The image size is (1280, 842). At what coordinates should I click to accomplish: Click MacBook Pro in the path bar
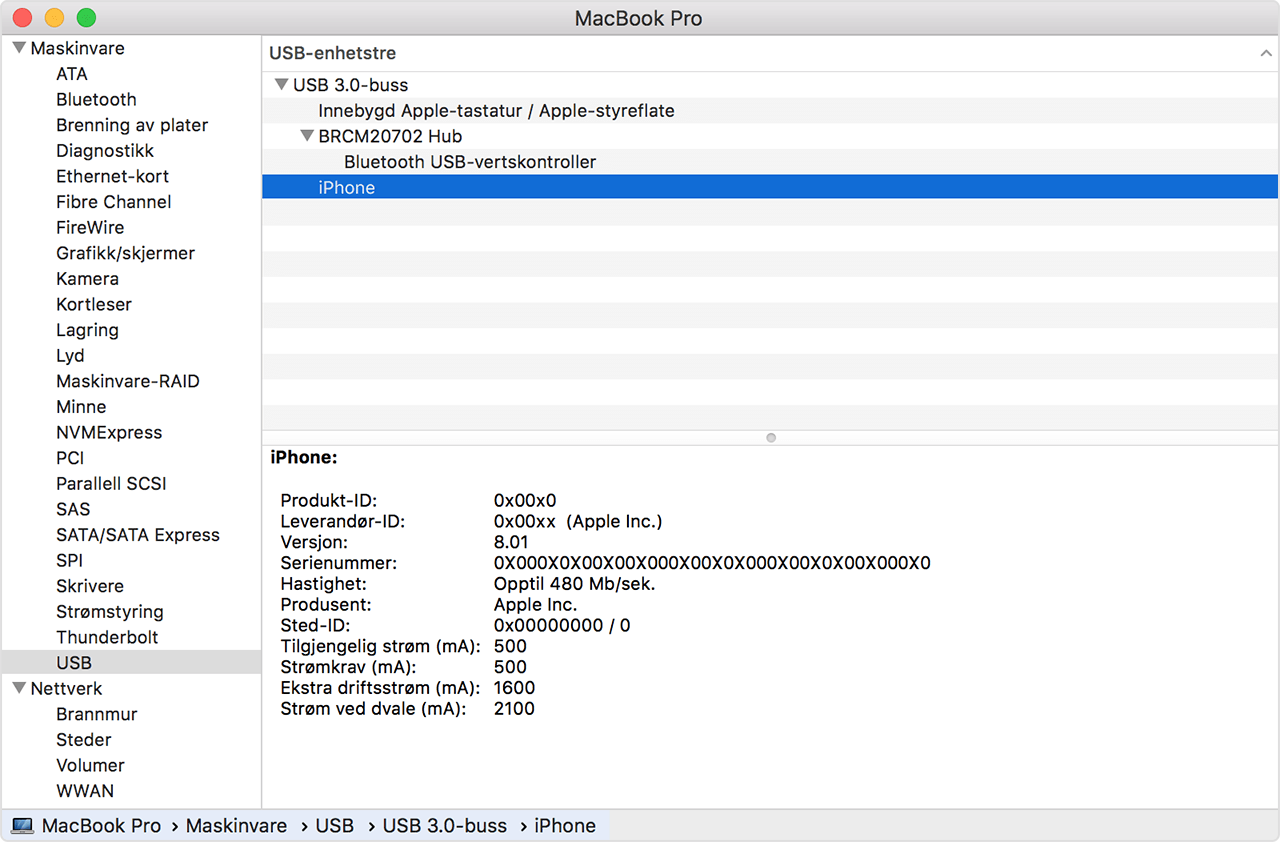coord(101,826)
